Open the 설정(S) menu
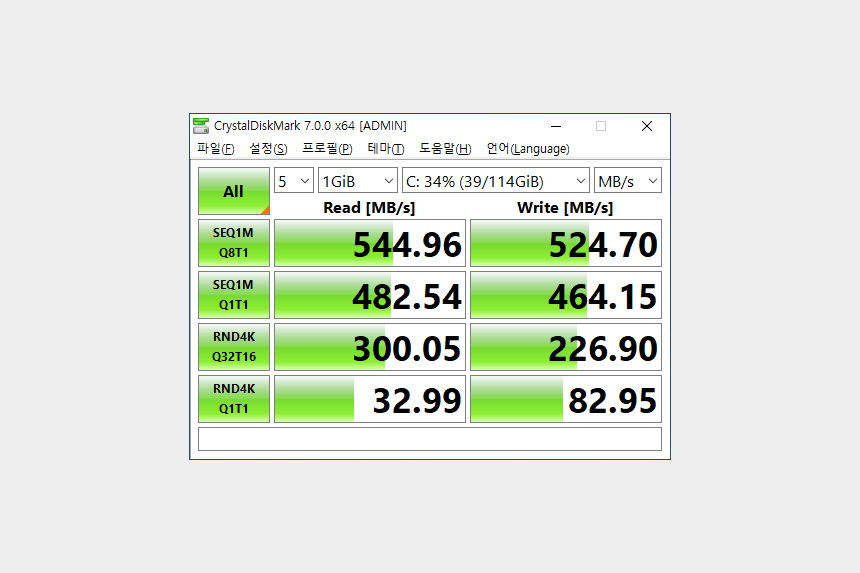 268,149
